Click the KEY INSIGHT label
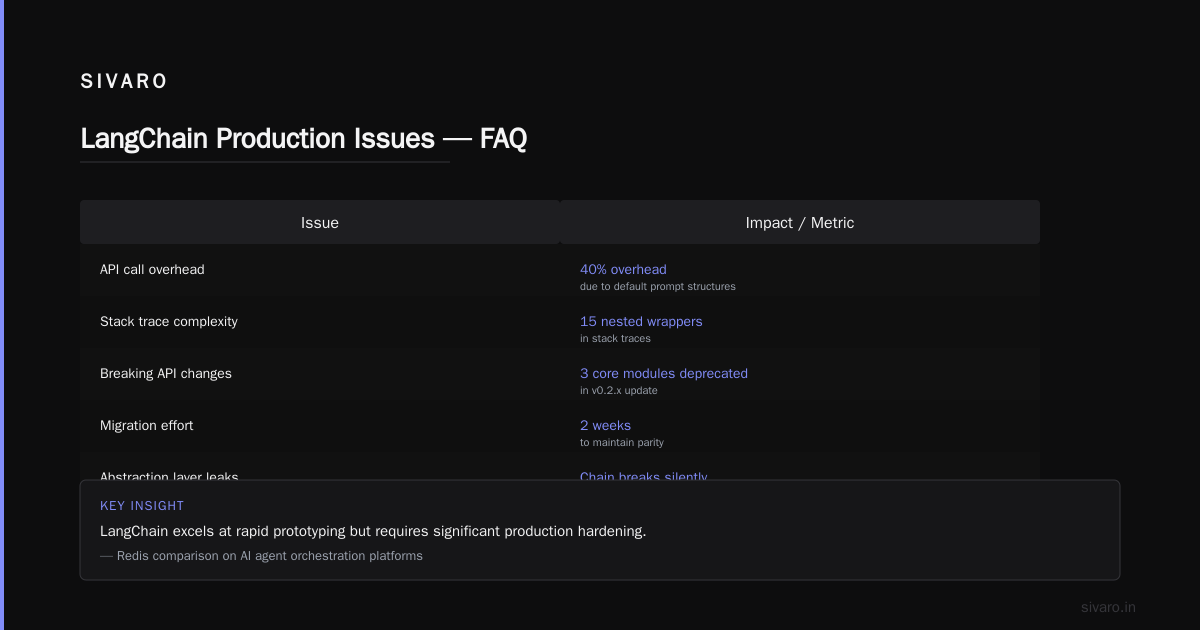Screen dimensions: 1200x630 [142, 506]
